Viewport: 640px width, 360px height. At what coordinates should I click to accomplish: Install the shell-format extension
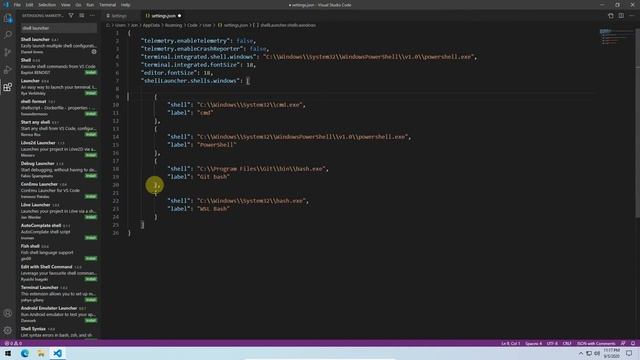click(x=91, y=113)
